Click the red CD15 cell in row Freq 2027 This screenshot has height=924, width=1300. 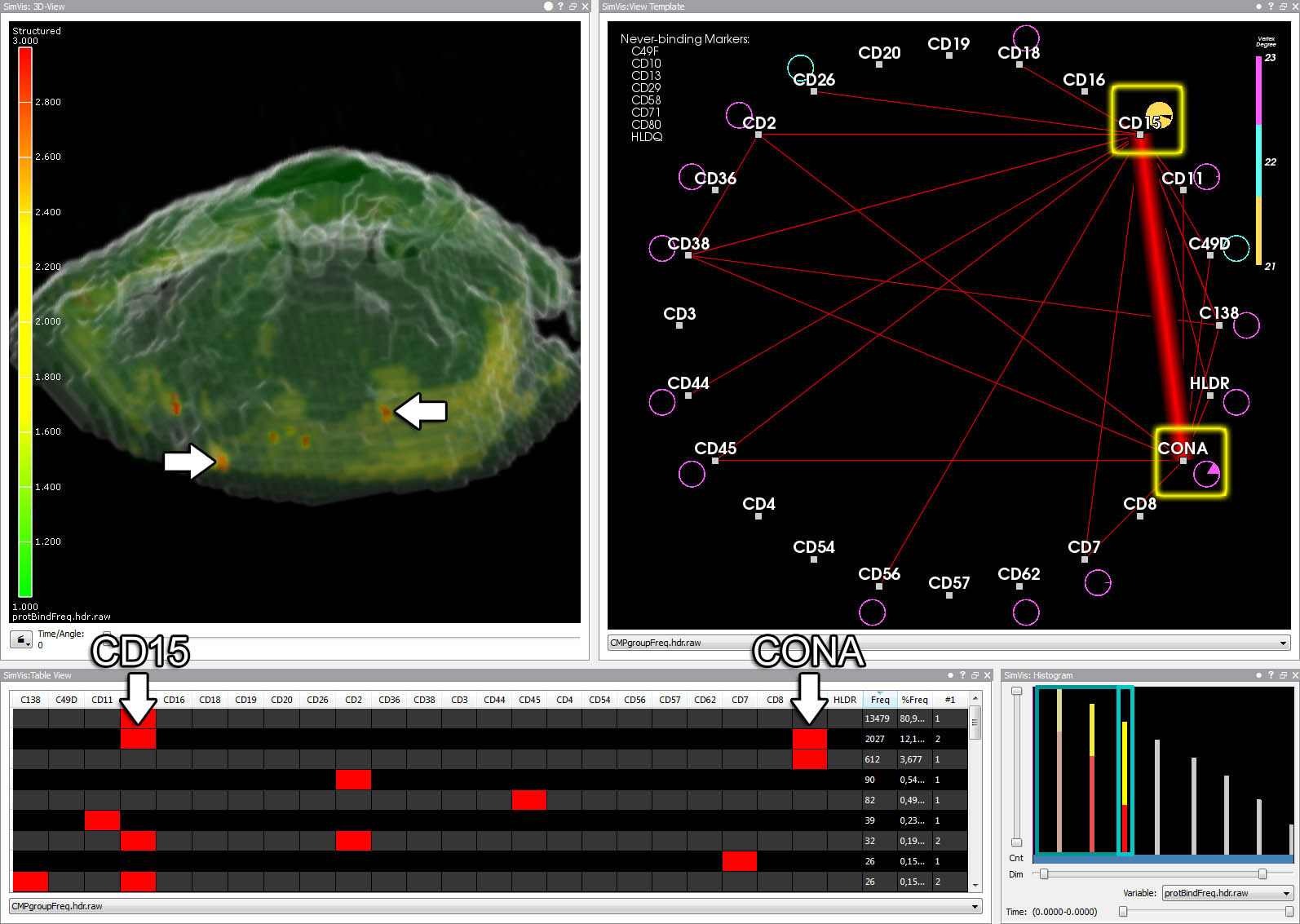point(138,739)
